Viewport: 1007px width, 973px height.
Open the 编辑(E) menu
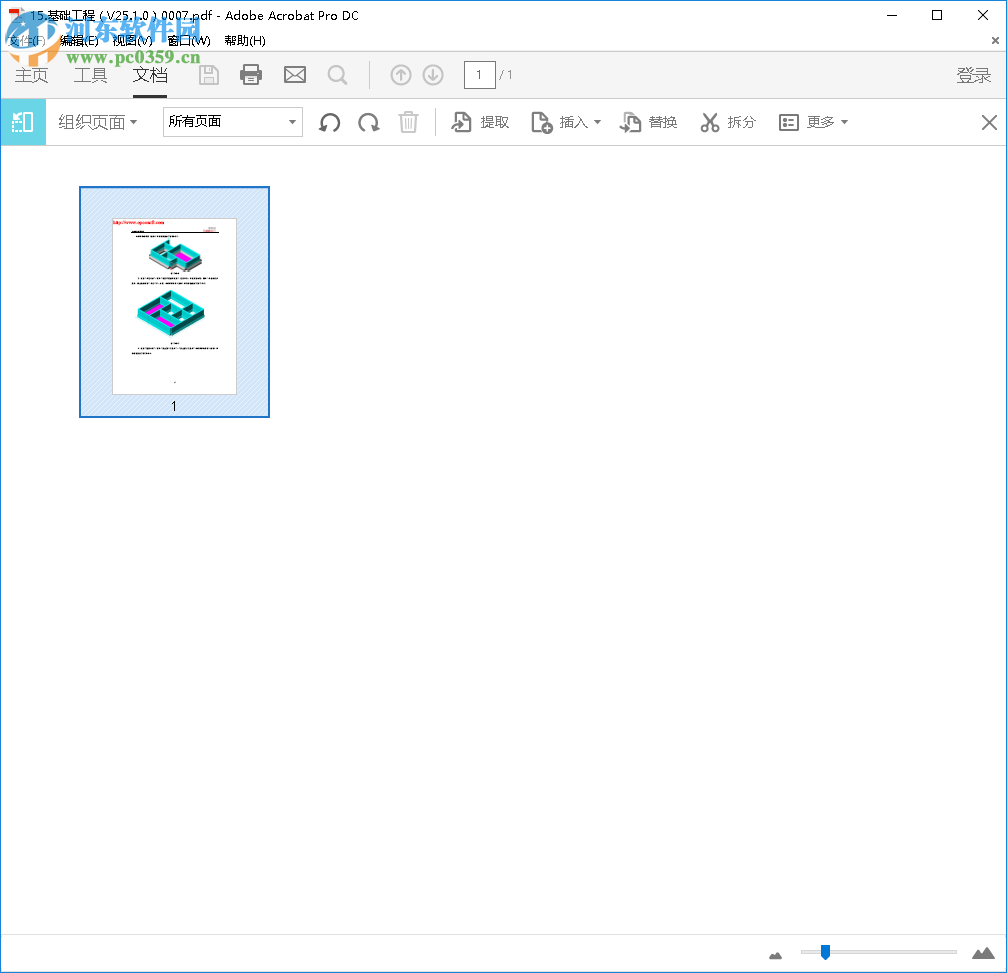point(80,41)
